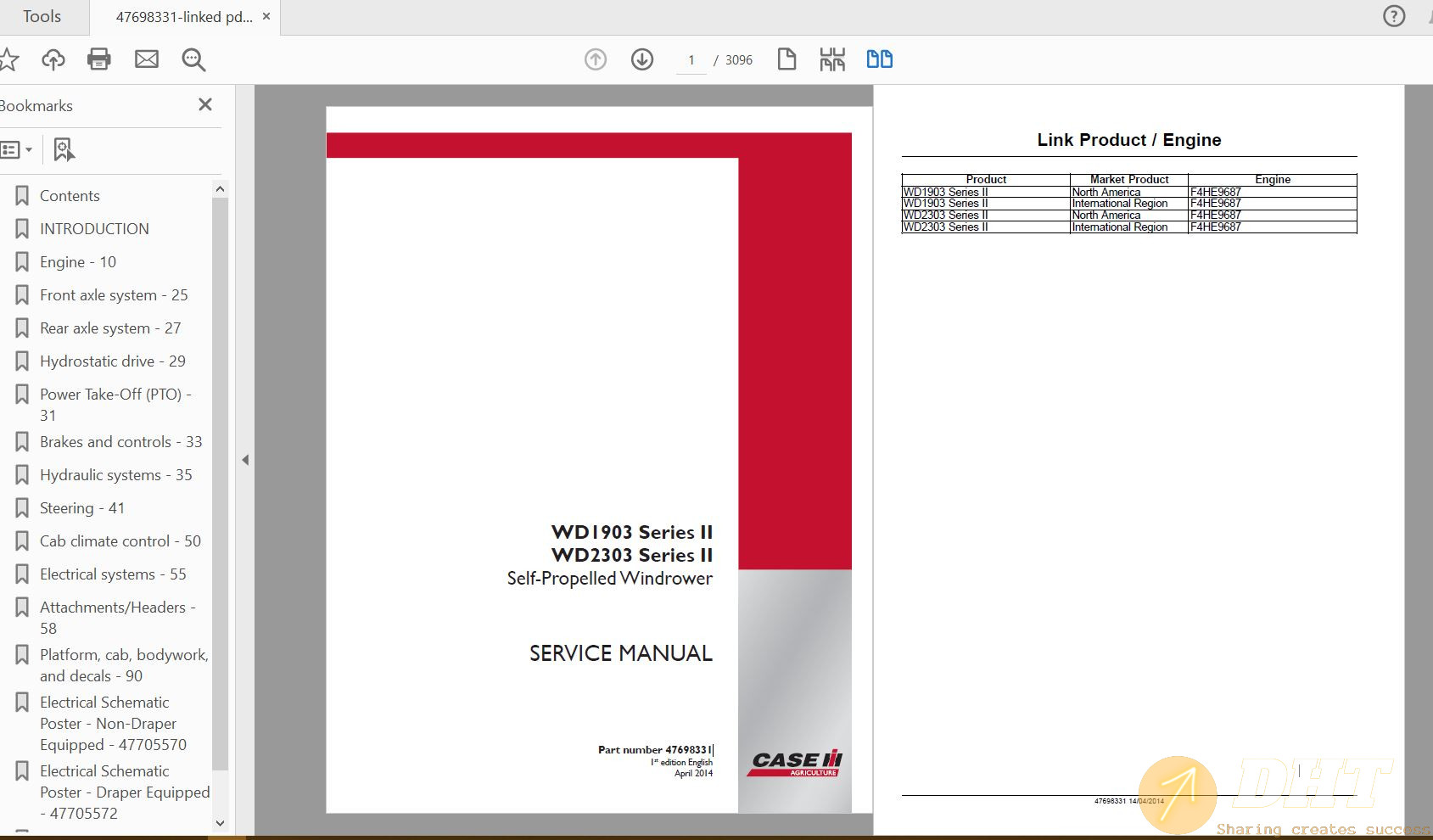The image size is (1433, 840).
Task: Open Draper Equipped schematic poster bookmark
Action: pyautogui.click(x=125, y=792)
